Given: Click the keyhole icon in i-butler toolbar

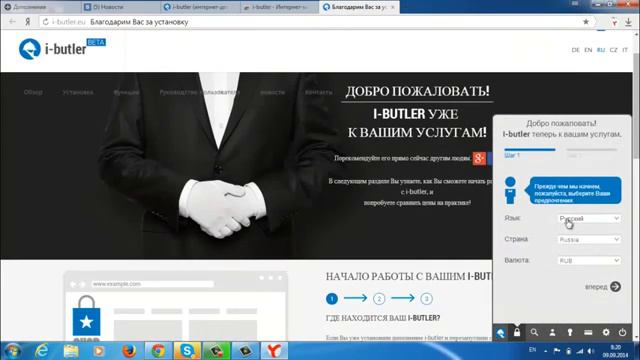Looking at the screenshot, I should (570, 333).
